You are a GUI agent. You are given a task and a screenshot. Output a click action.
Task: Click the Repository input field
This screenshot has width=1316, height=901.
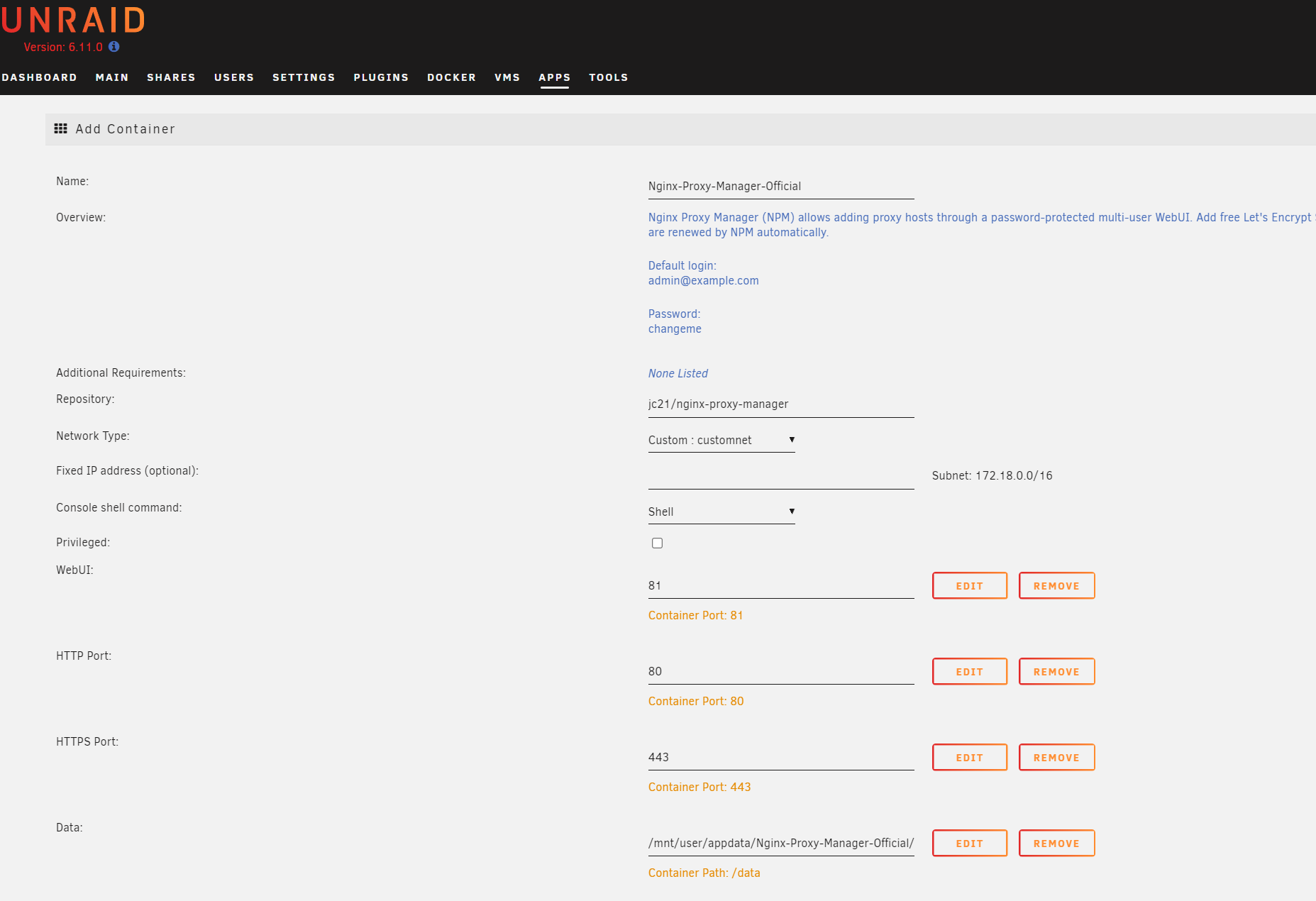[x=781, y=404]
